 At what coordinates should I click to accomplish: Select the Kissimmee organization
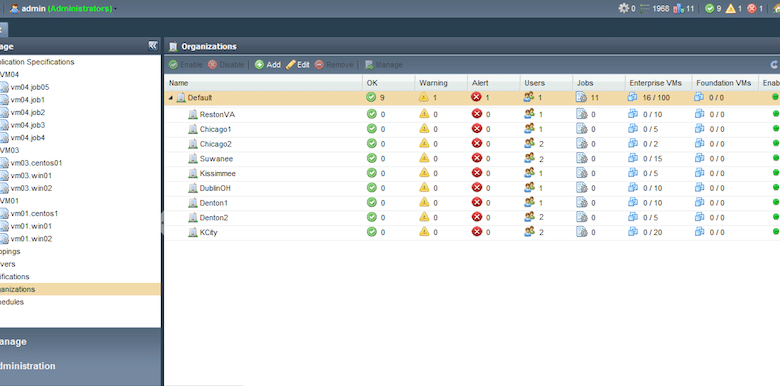pos(218,174)
